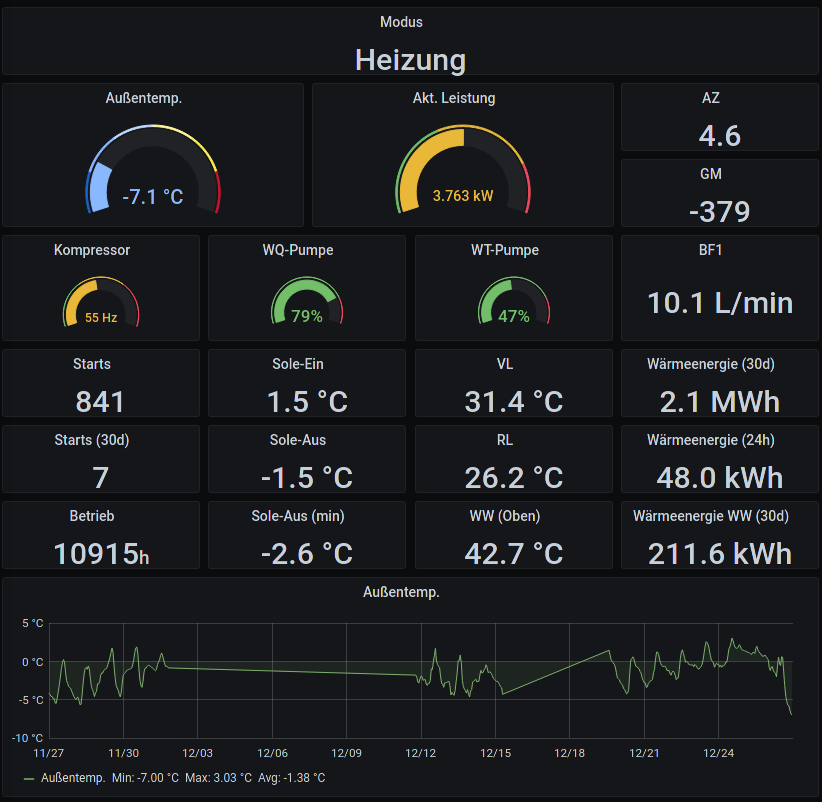Click the legend Max: 3.03 °C value
Image resolution: width=822 pixels, height=802 pixels.
tap(218, 778)
